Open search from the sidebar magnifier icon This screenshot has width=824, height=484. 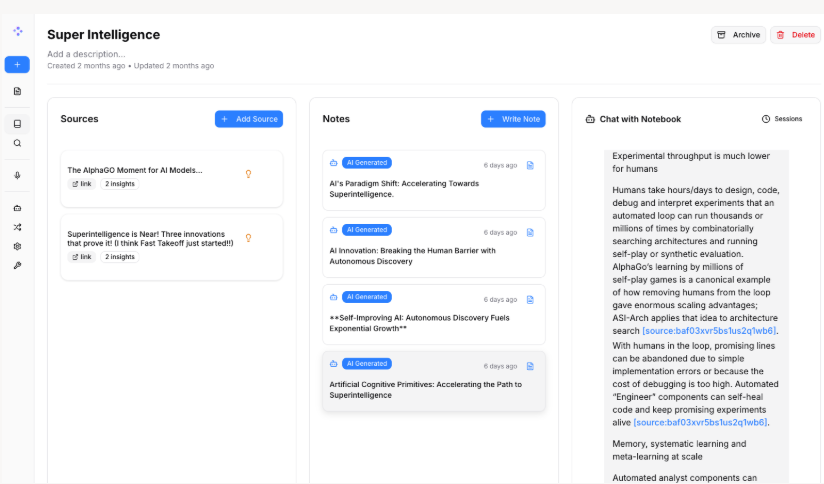point(17,143)
